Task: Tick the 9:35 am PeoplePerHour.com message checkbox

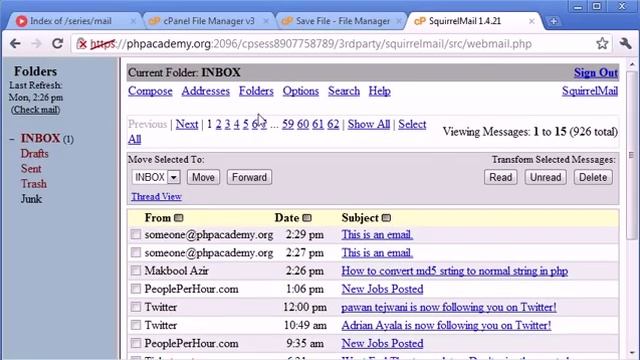Action: [x=136, y=343]
